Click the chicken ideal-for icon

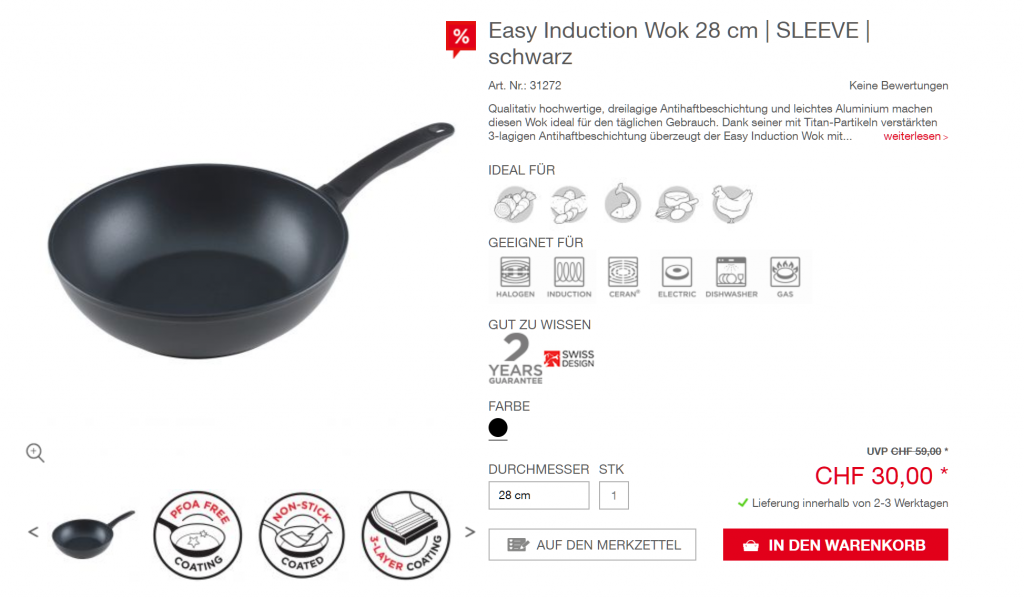click(731, 203)
